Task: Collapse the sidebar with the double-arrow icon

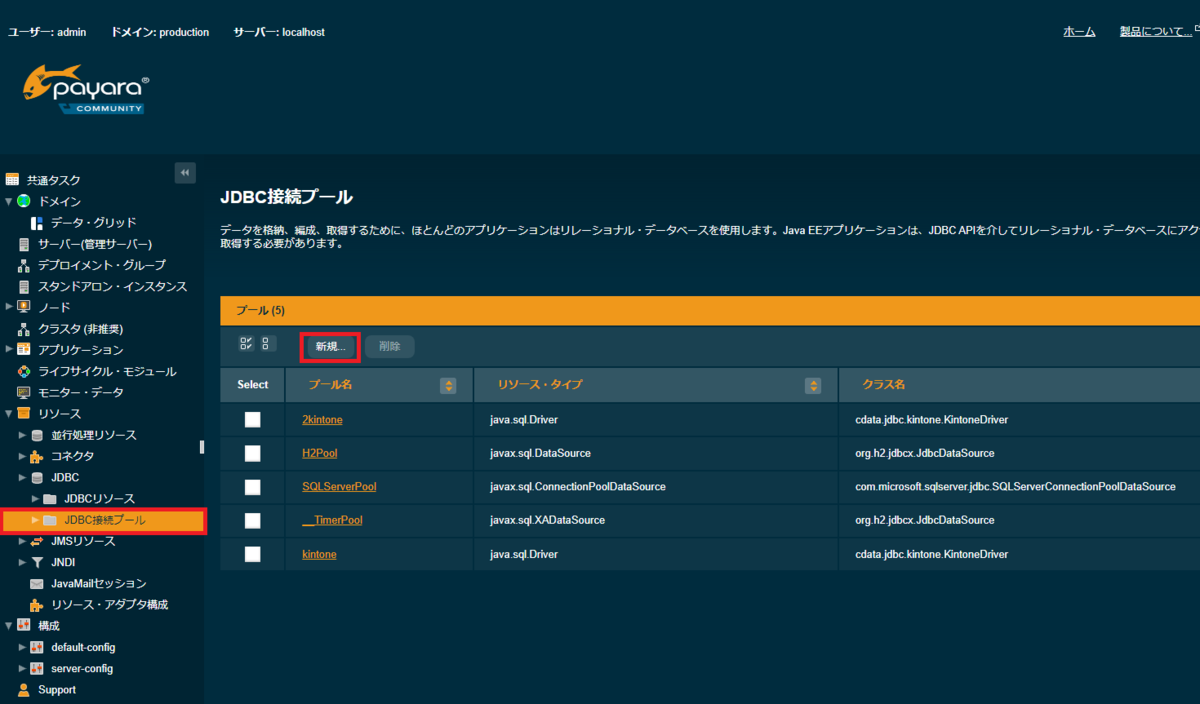Action: tap(185, 173)
